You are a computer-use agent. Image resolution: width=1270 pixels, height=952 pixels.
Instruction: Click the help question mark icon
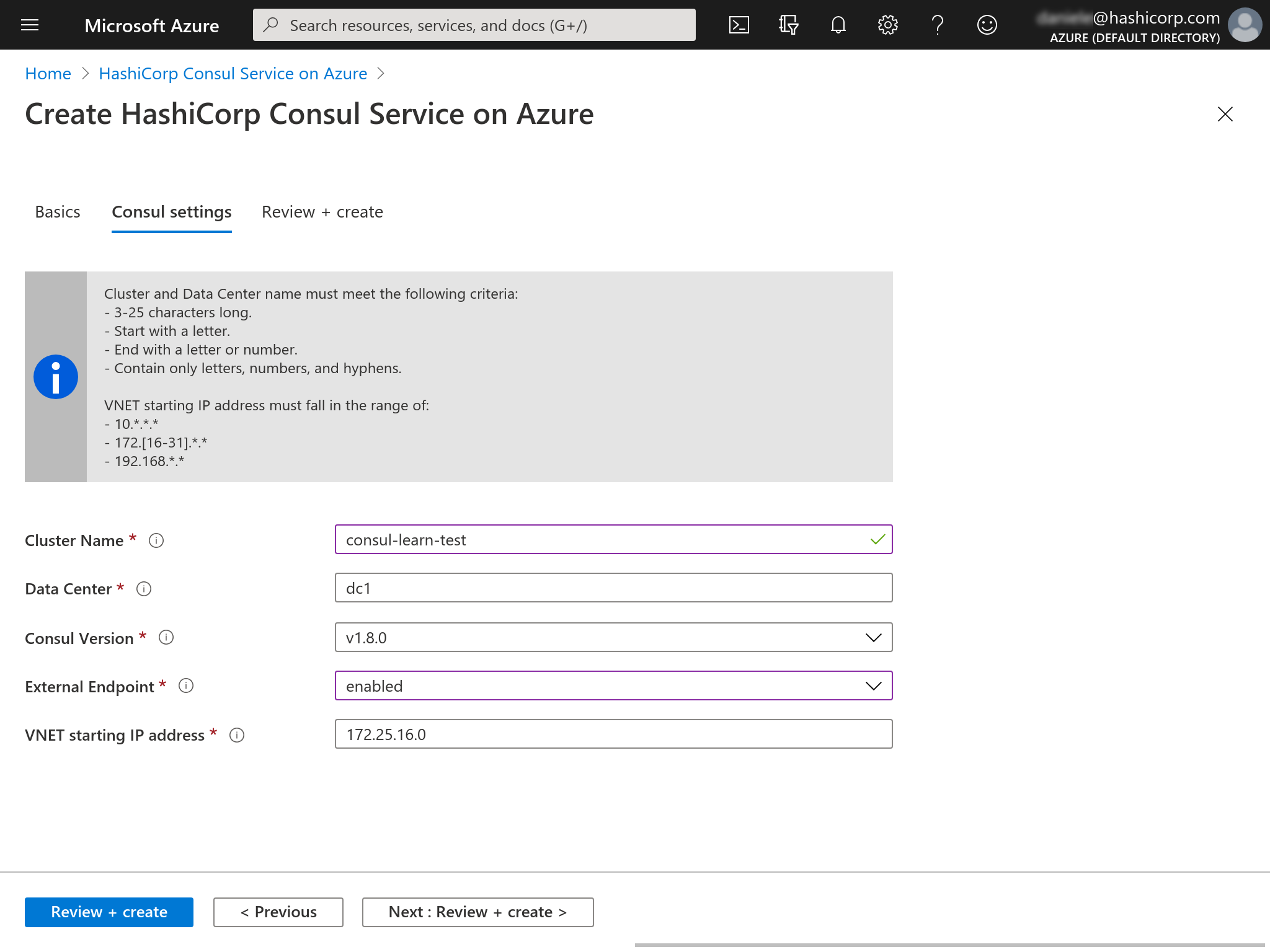[x=937, y=25]
